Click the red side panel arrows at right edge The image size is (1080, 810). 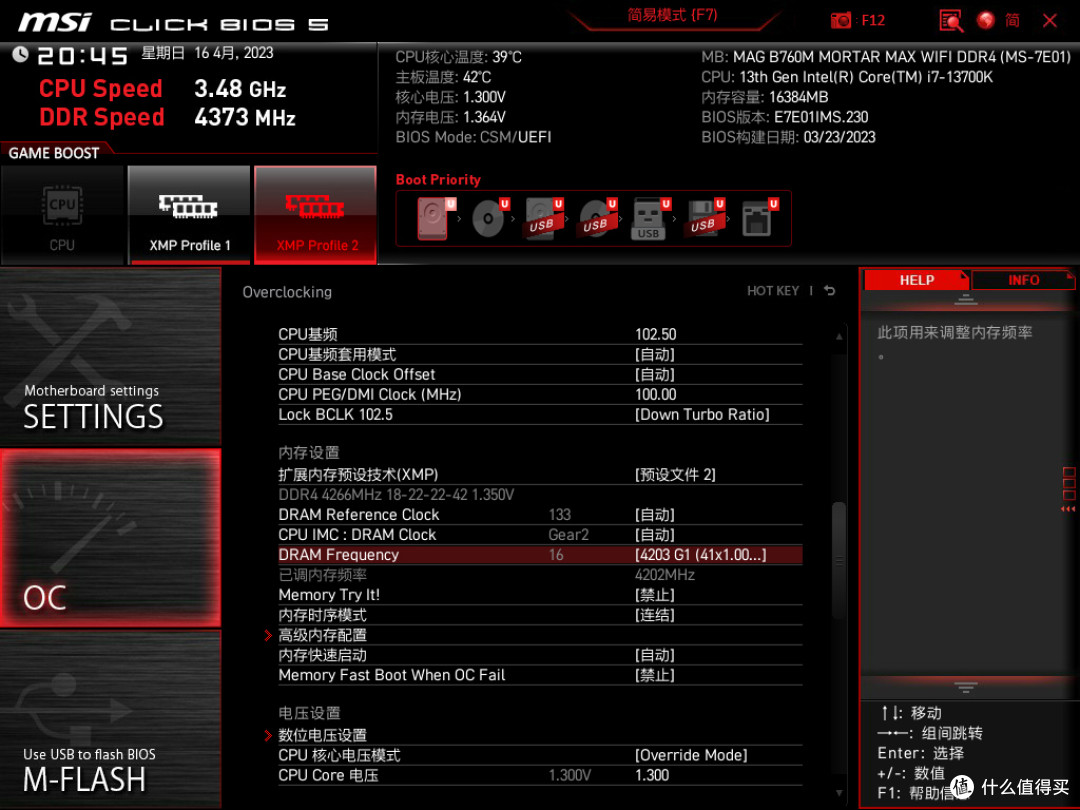tap(1068, 509)
